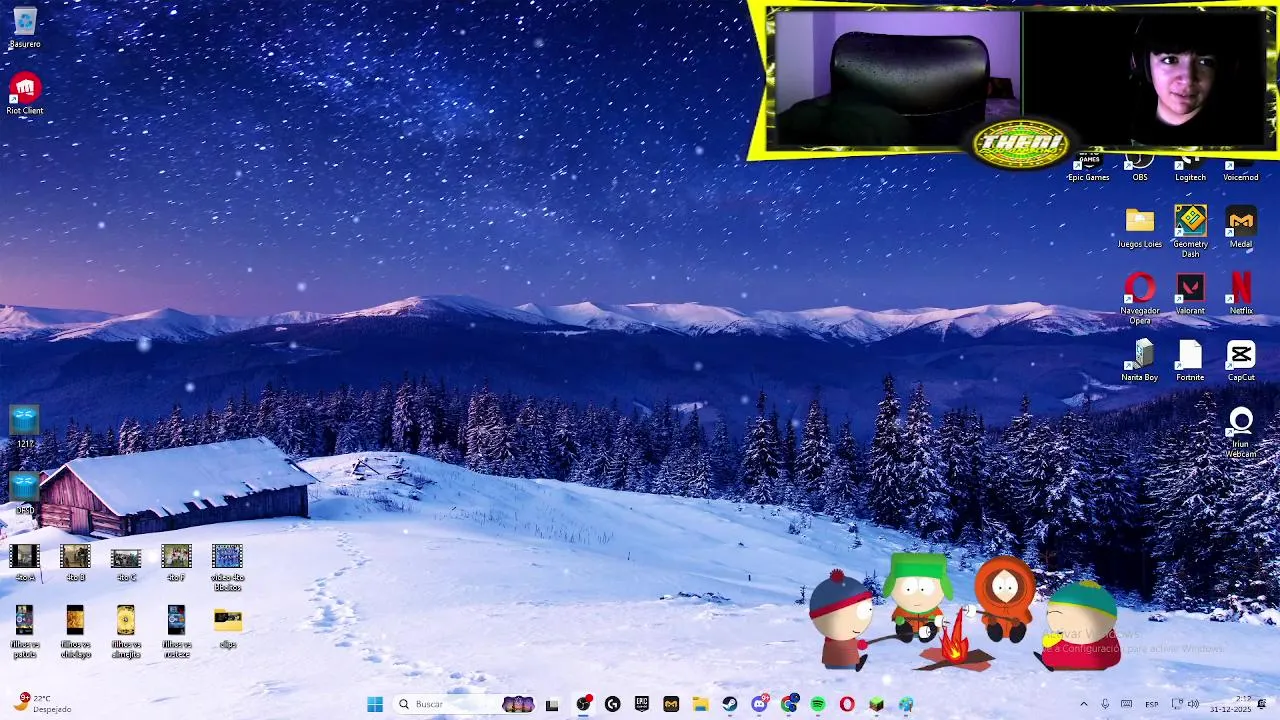Select the fillnes vs almejita video

click(126, 632)
